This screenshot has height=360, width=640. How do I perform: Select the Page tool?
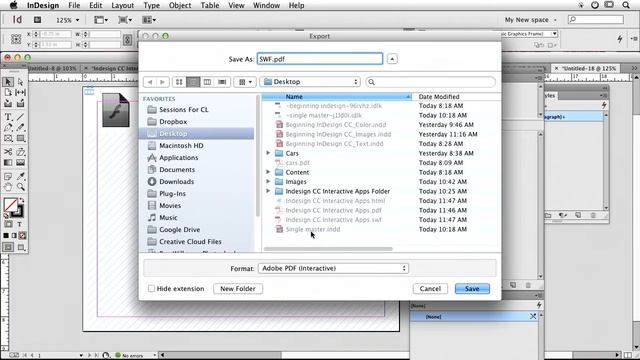[8, 92]
